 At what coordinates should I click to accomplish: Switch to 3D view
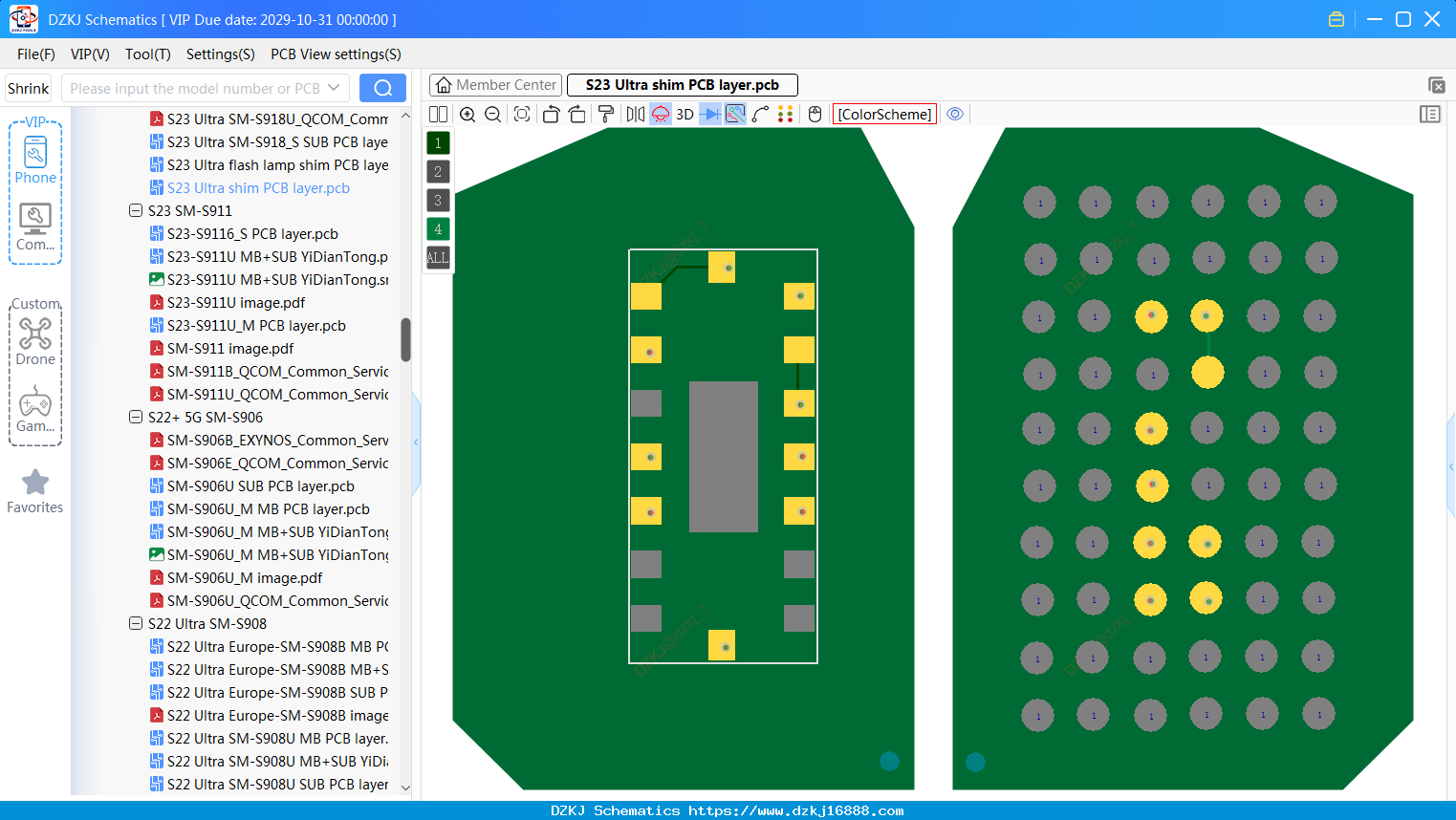[685, 115]
